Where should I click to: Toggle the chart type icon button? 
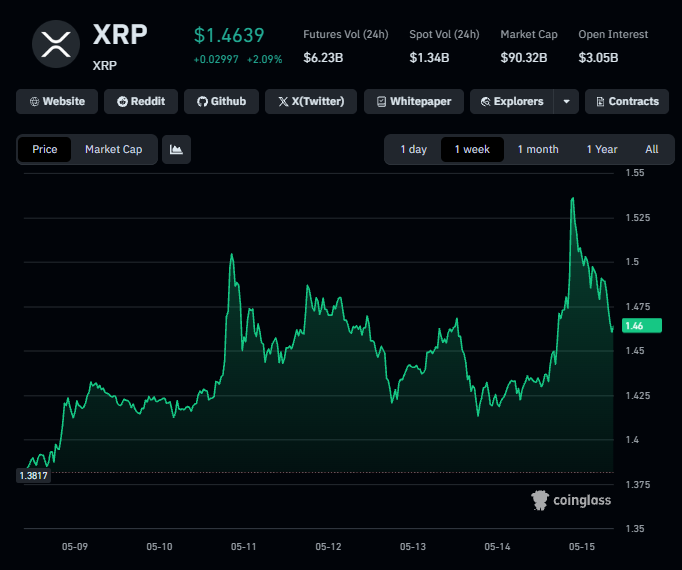point(176,149)
